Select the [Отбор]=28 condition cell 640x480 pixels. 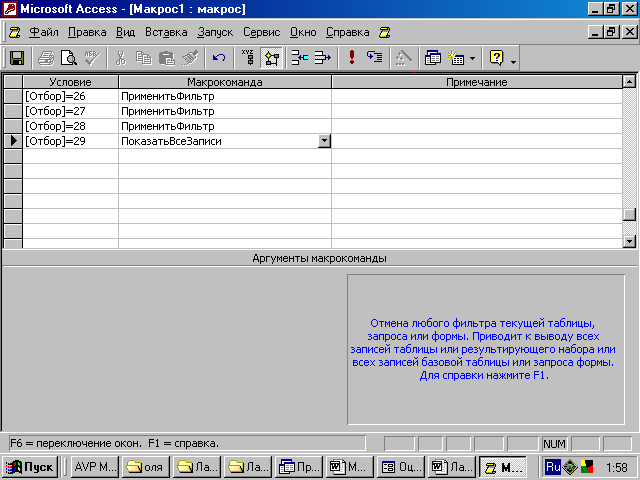pos(71,126)
